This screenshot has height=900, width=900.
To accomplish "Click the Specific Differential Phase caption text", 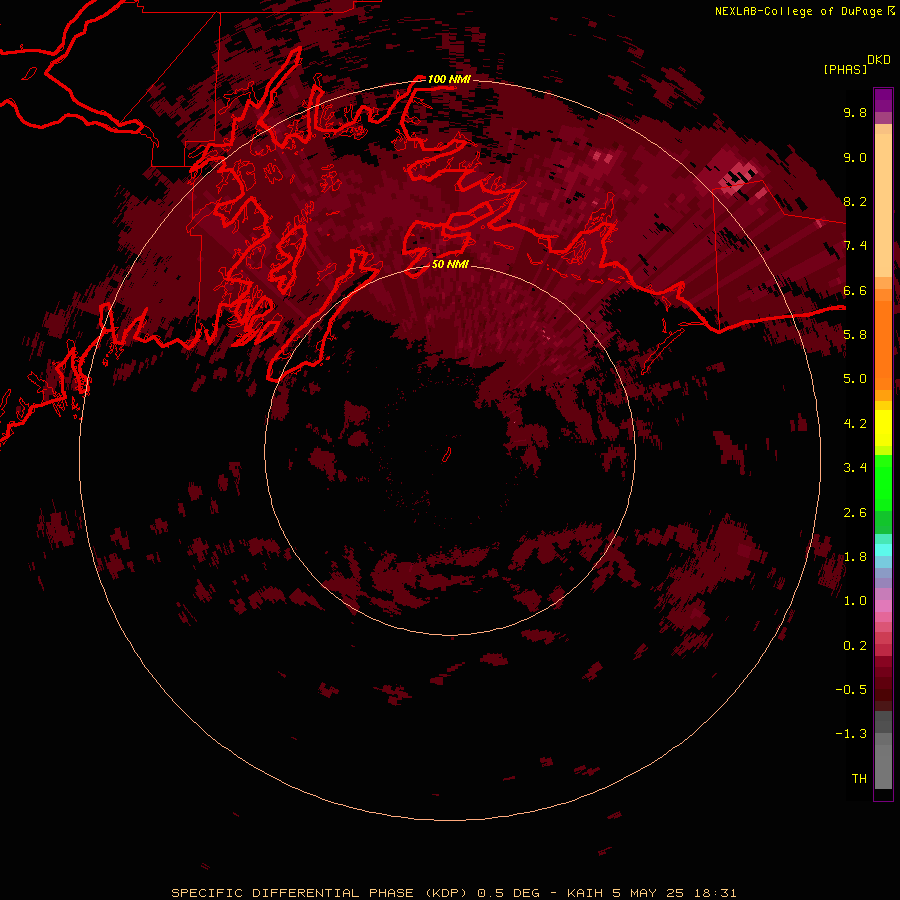I will [453, 893].
